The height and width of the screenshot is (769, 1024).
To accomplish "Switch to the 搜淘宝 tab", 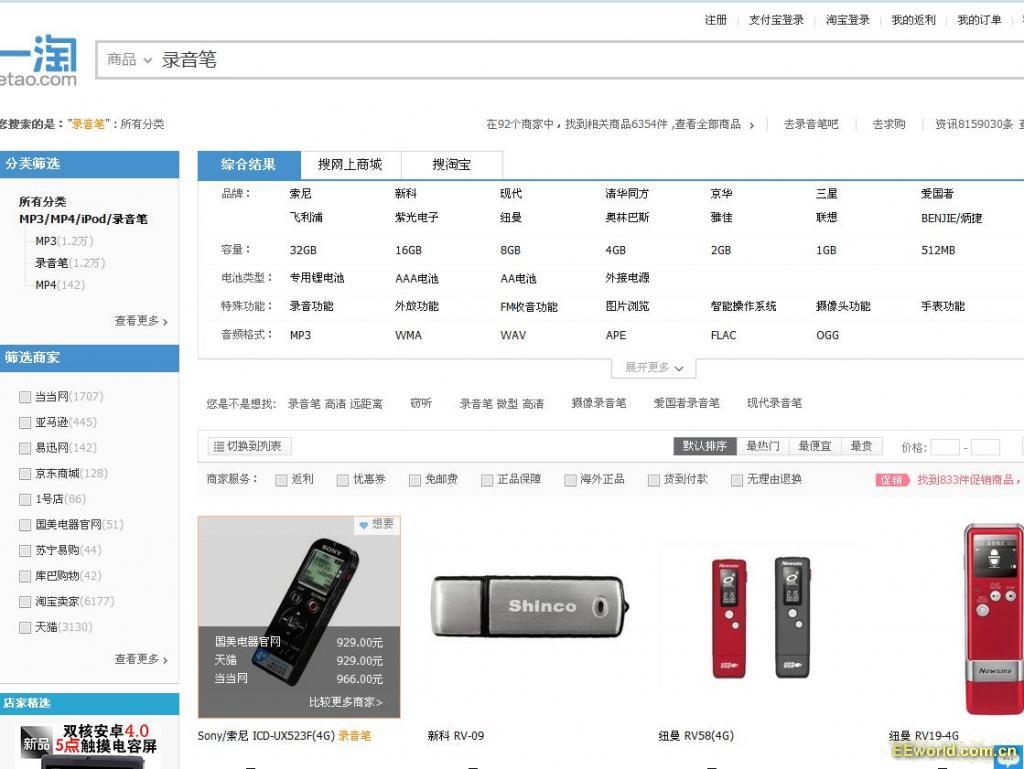I will coord(452,165).
